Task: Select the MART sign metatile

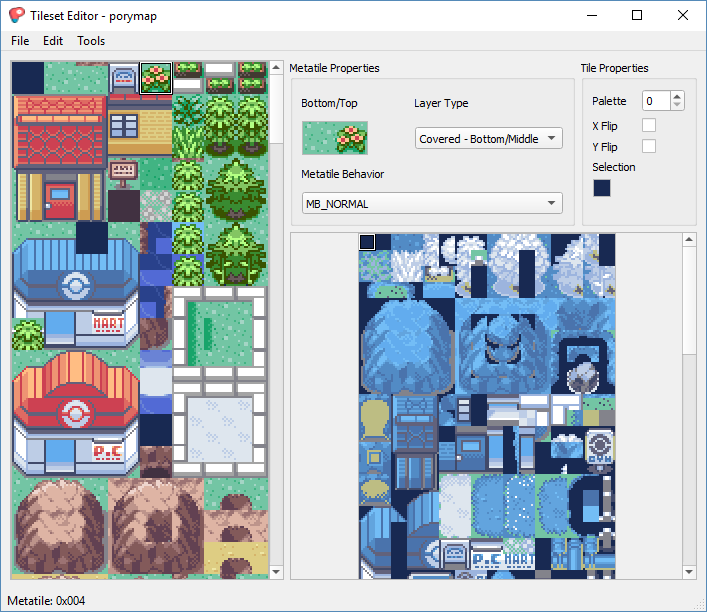Action: pos(108,323)
